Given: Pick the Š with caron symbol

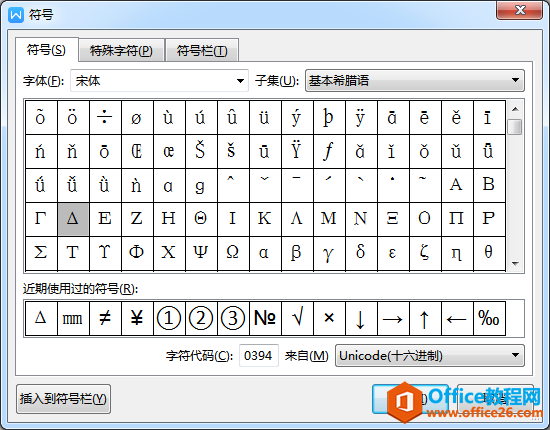Looking at the screenshot, I should (201, 151).
